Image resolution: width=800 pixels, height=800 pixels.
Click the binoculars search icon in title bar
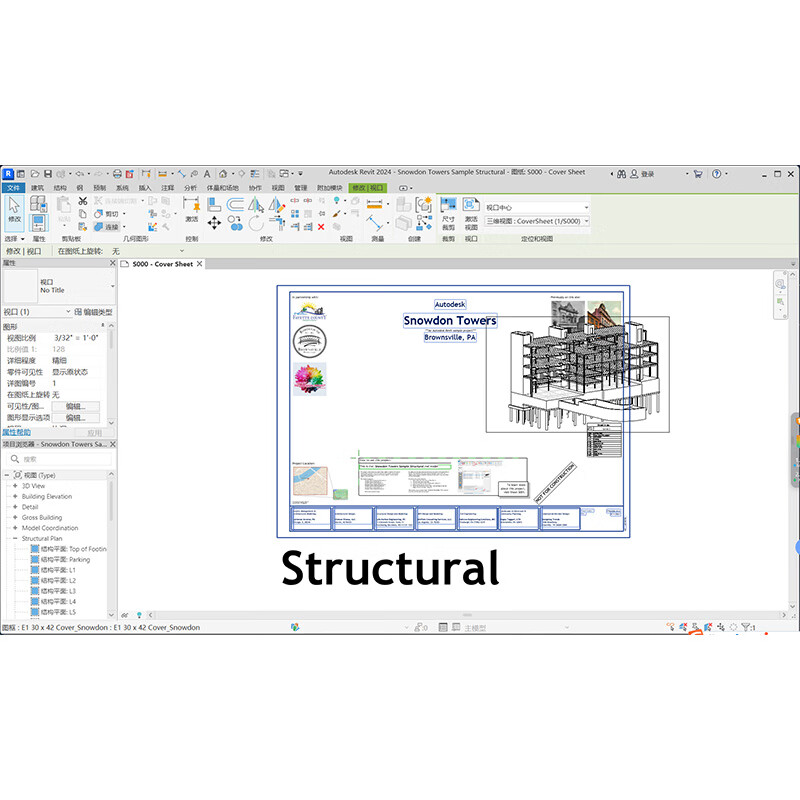point(621,174)
